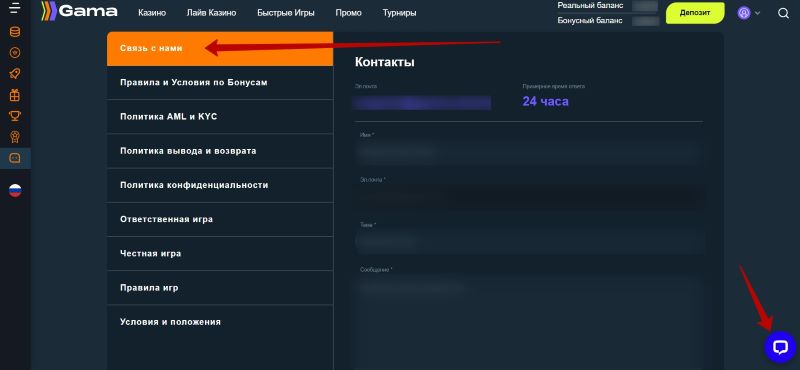
Task: Click the Депозит button
Action: click(695, 13)
